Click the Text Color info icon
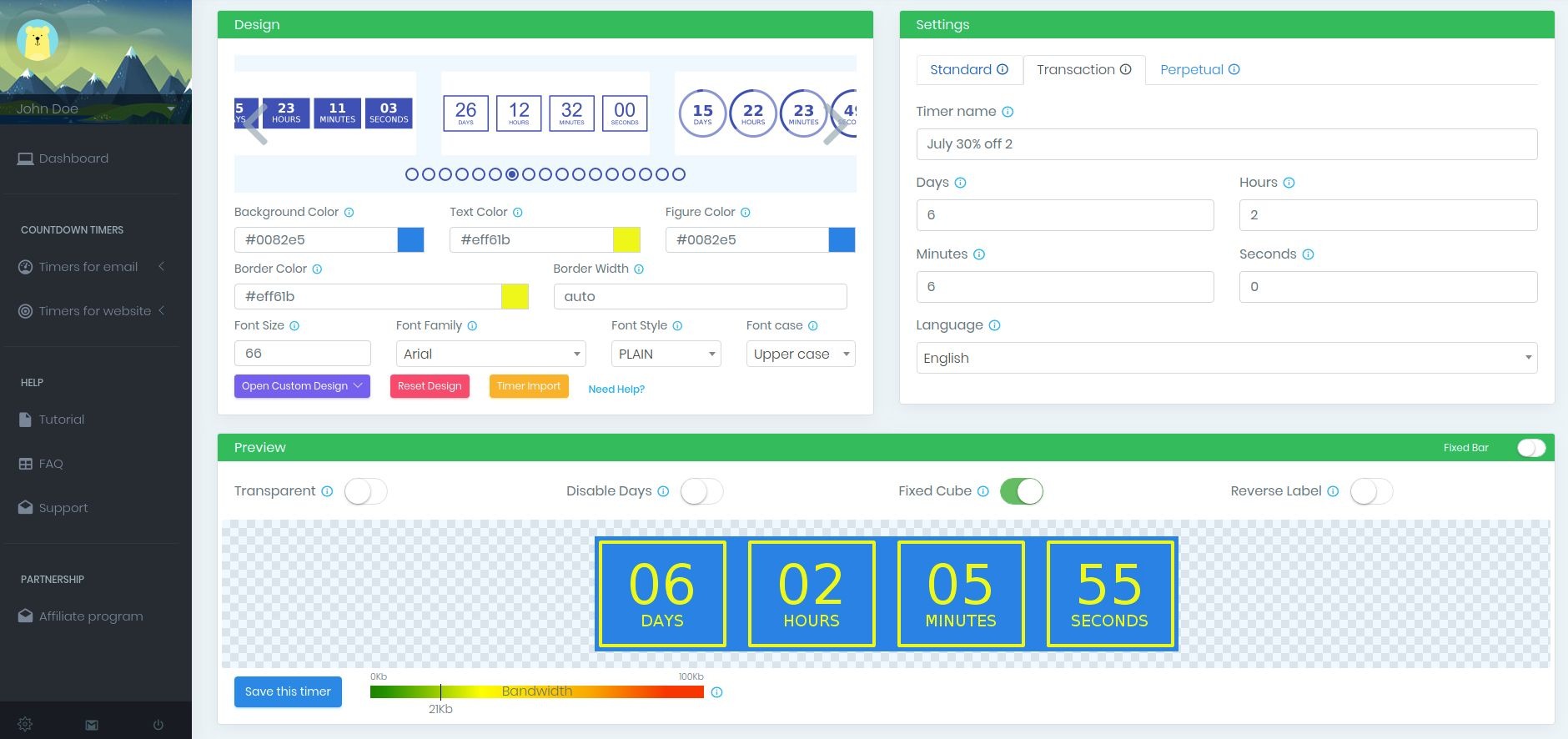The image size is (1568, 739). point(517,213)
